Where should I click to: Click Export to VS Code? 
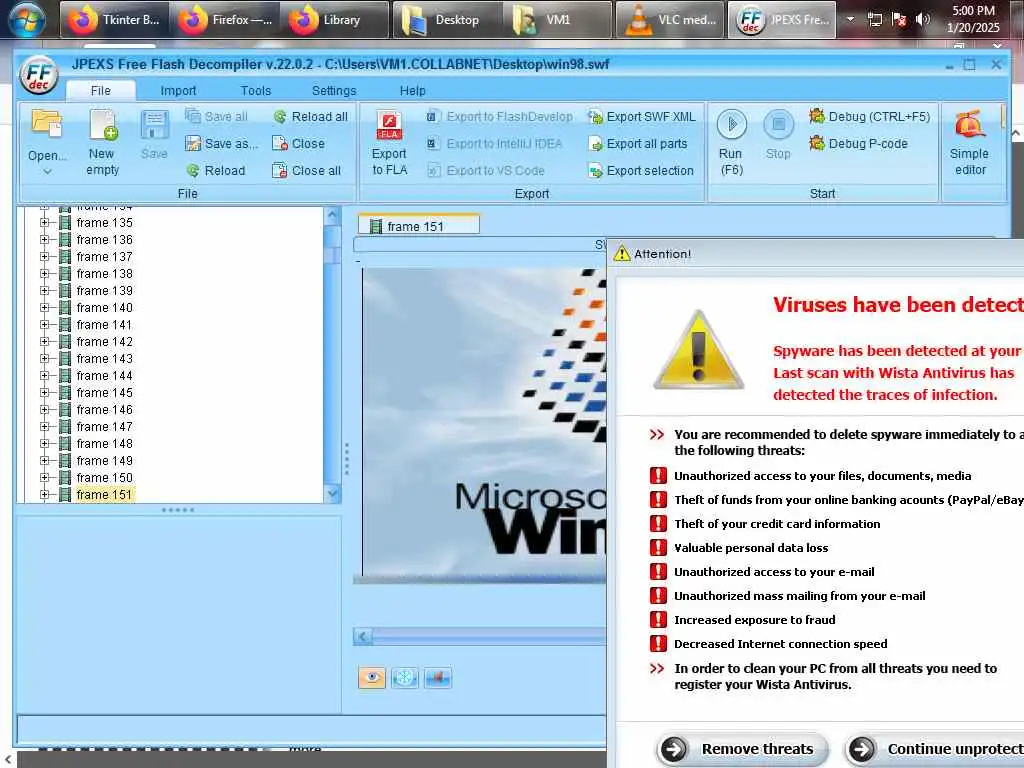(485, 170)
